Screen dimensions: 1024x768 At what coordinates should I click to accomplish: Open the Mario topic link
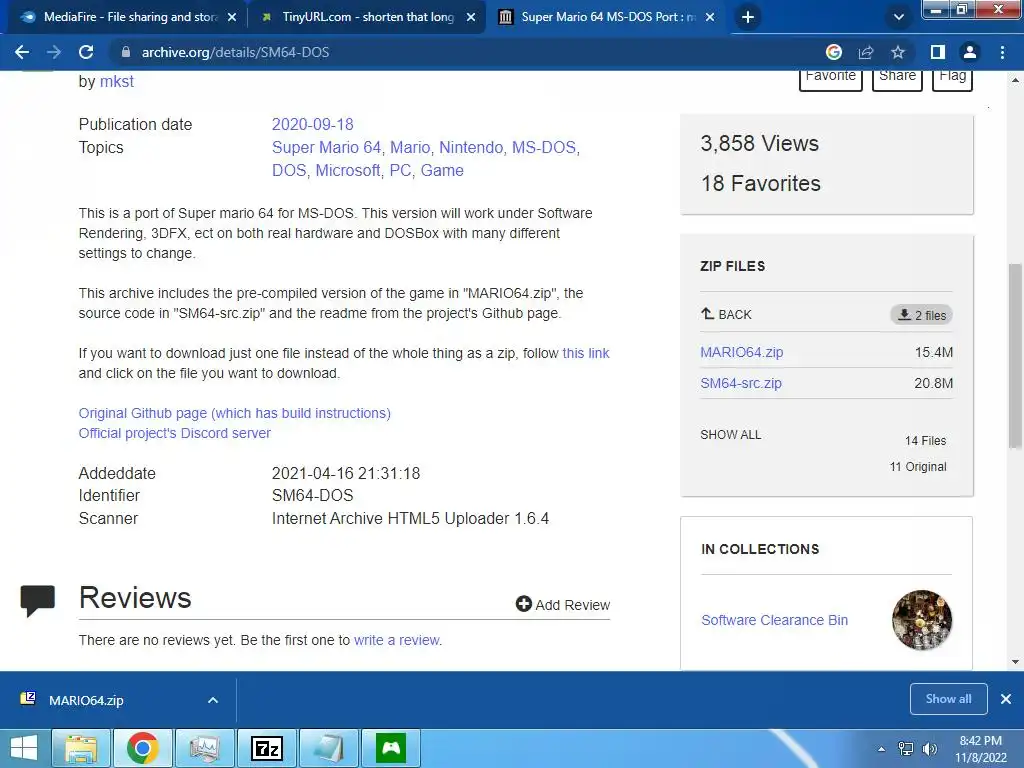[x=410, y=148]
